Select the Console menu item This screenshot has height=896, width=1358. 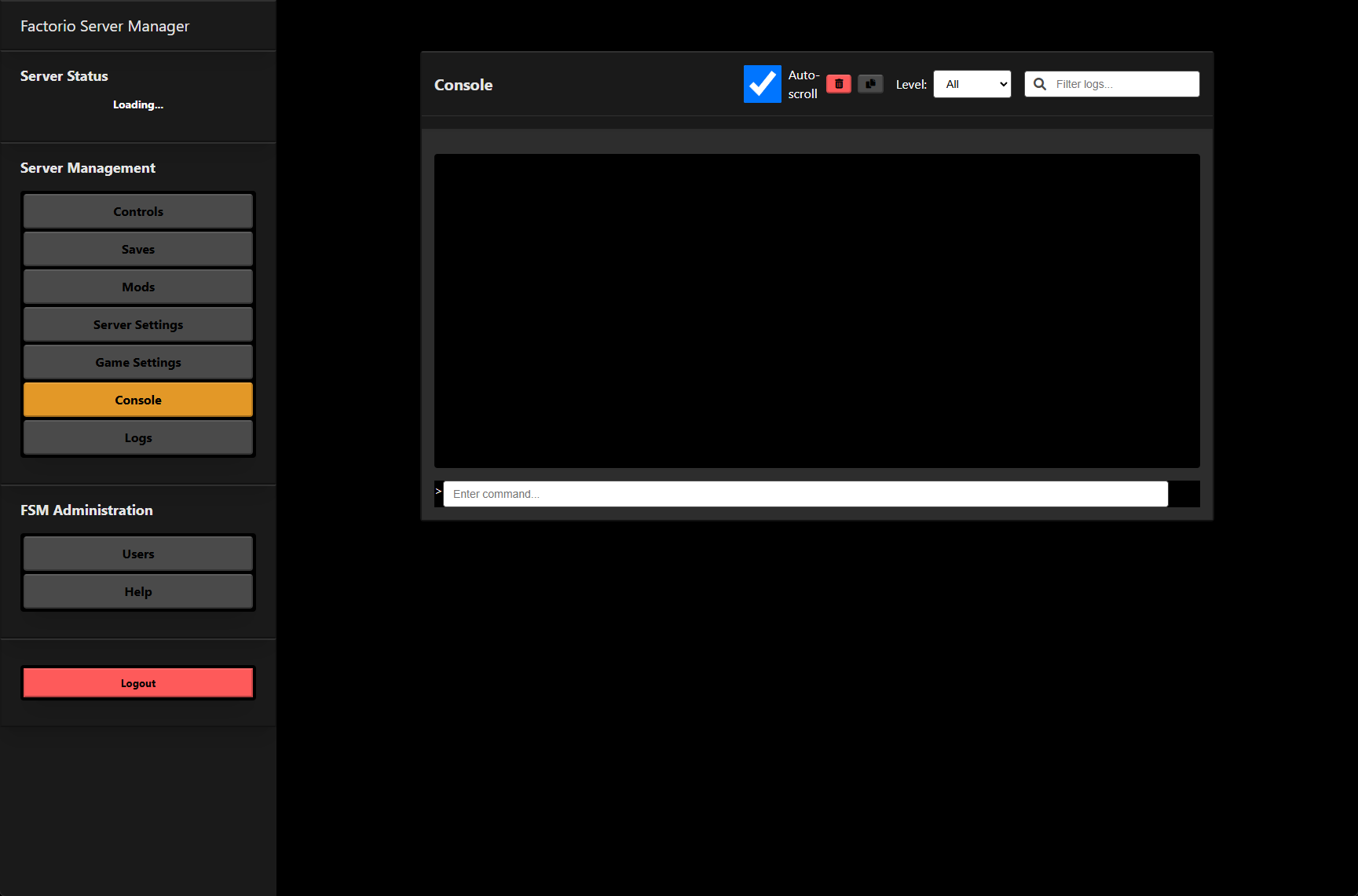pos(138,400)
